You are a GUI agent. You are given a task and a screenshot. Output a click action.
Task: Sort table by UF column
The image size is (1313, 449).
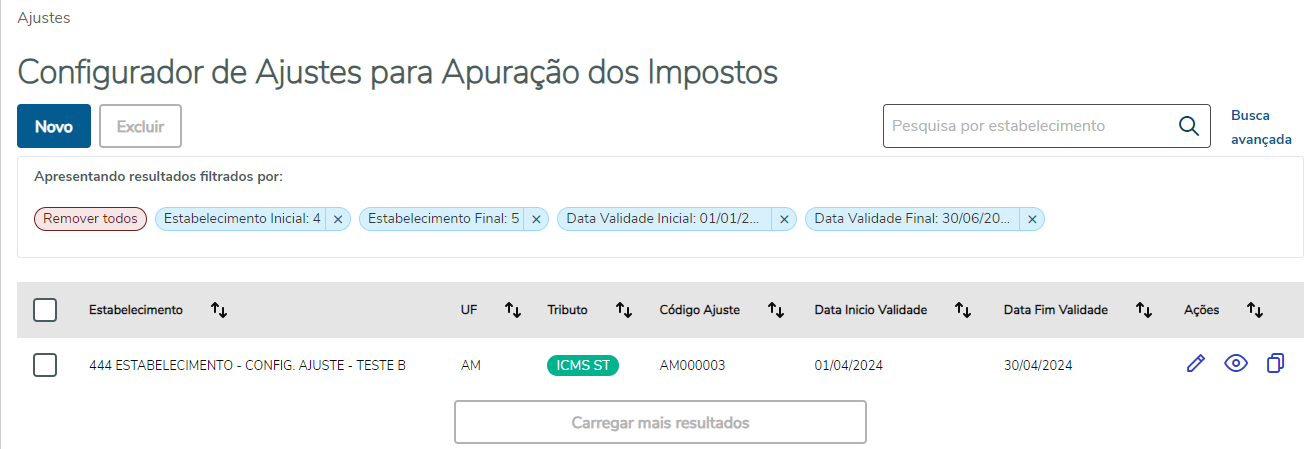point(513,310)
